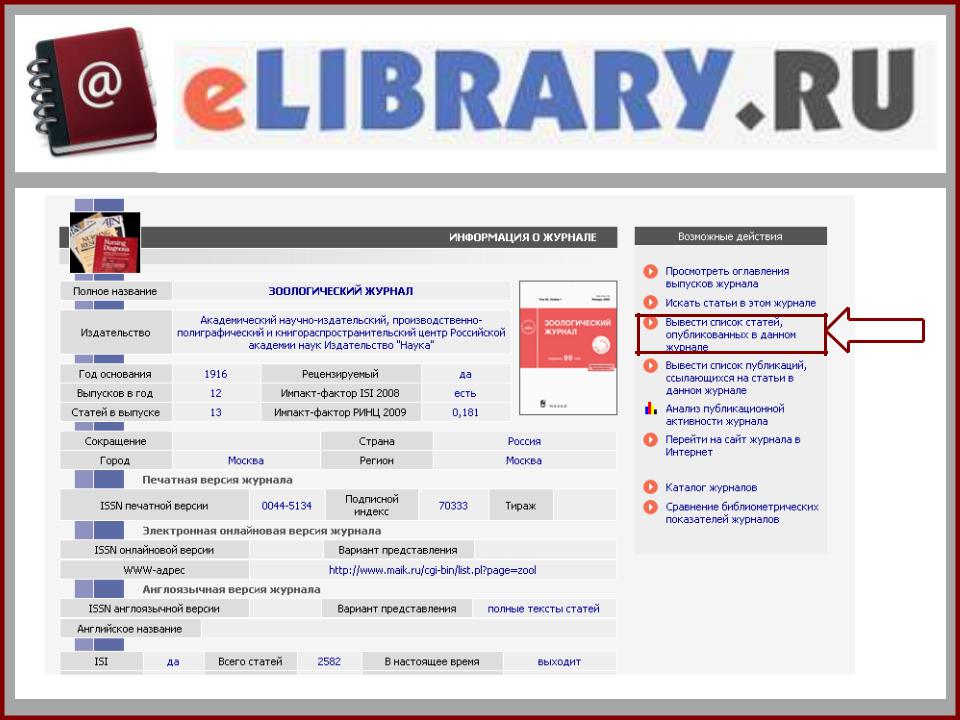Screen dimensions: 960x720
Task: Click the eLIBRARY.RU logo banner
Action: coord(555,95)
